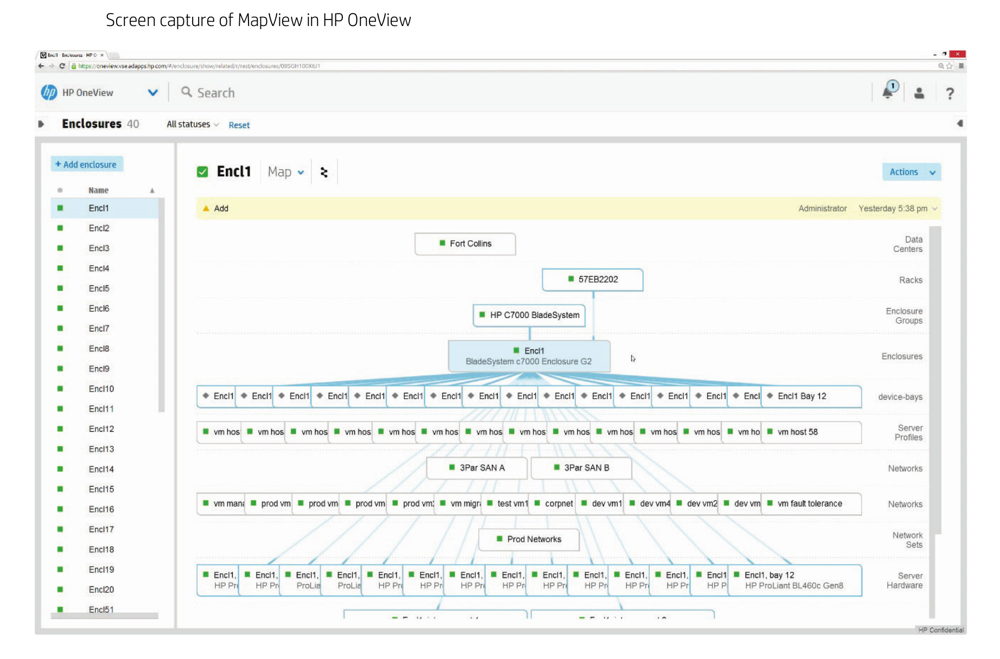
Task: Click the green status checkbox beside Encl1 title
Action: point(203,172)
